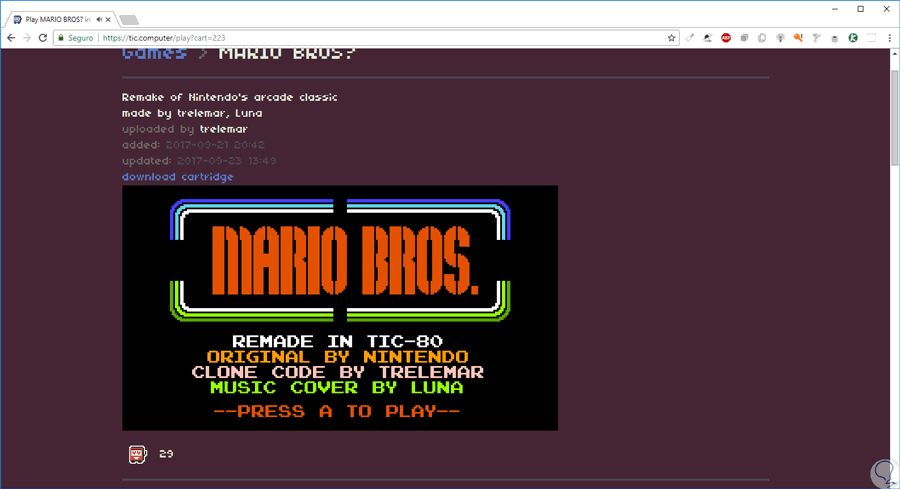
Task: Open the green K extension icon
Action: (853, 38)
